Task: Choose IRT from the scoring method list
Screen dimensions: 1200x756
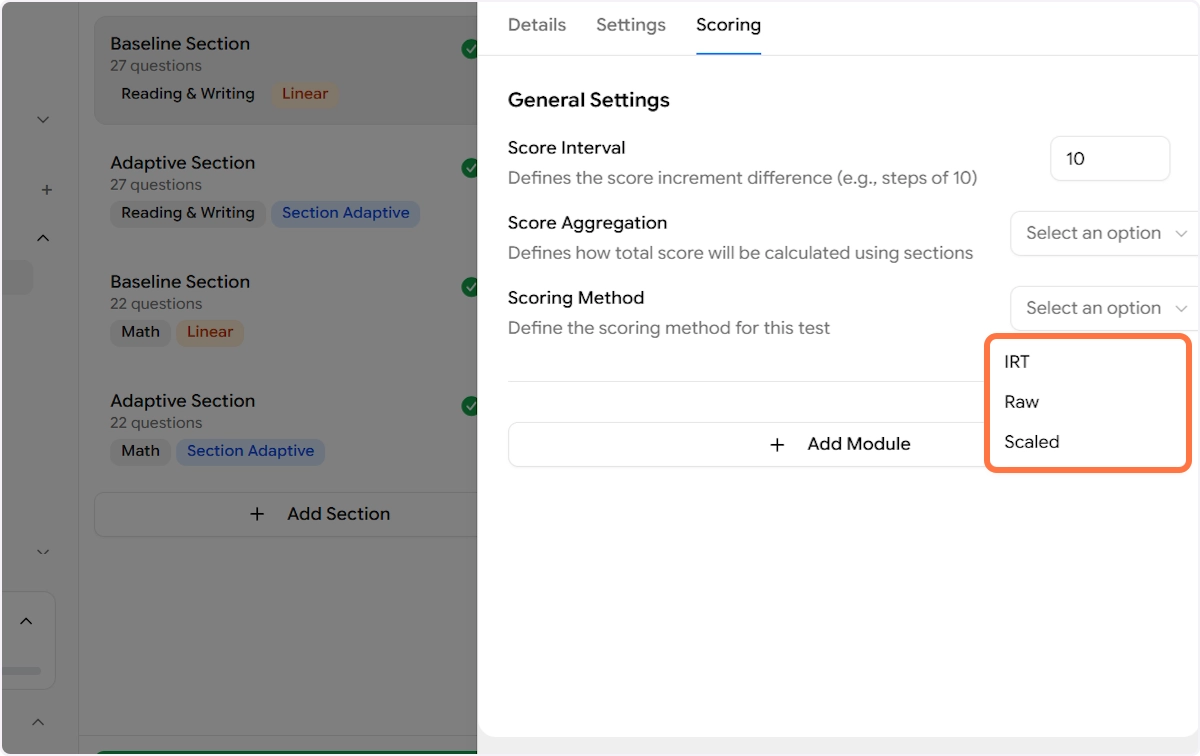Action: pyautogui.click(x=1017, y=362)
